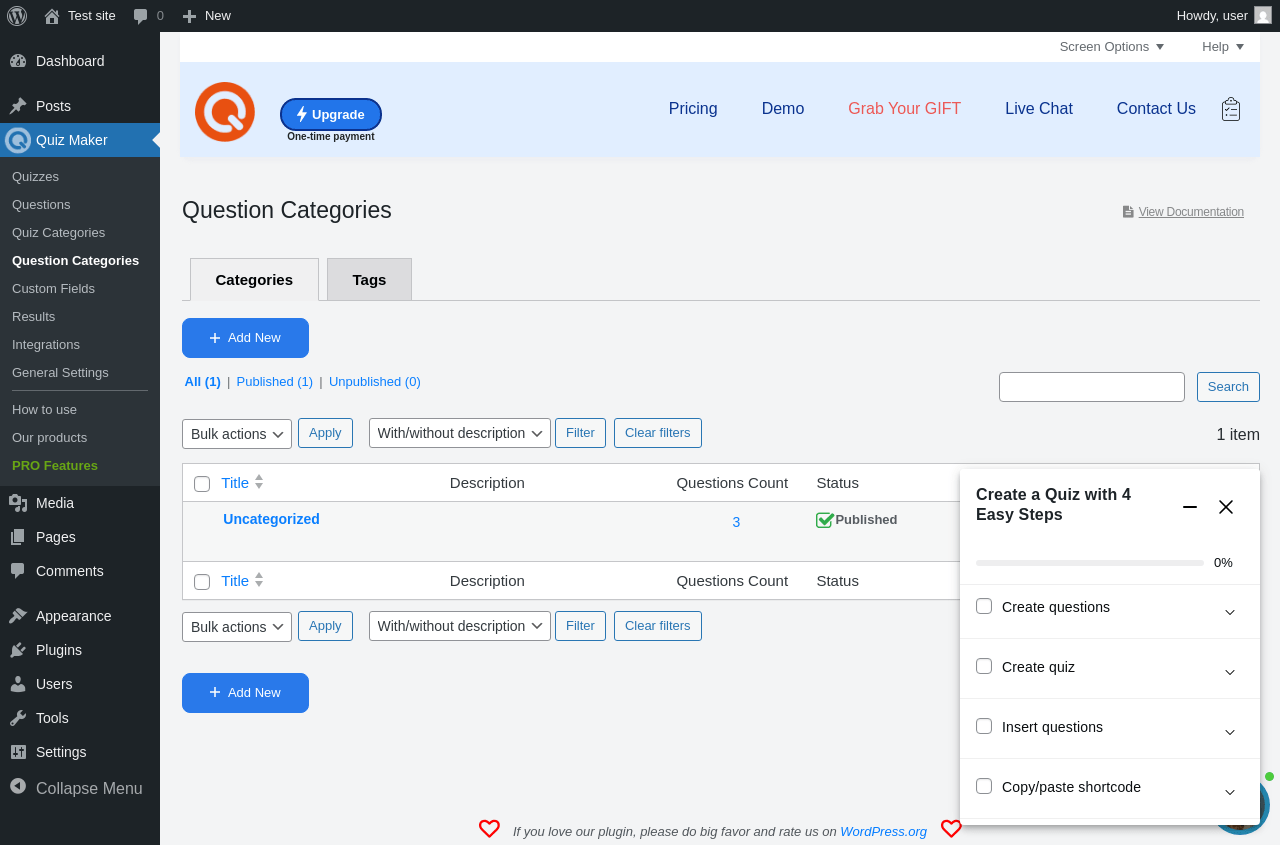Open the Tools wrench icon
Screen dimensions: 1280x845
[18, 718]
